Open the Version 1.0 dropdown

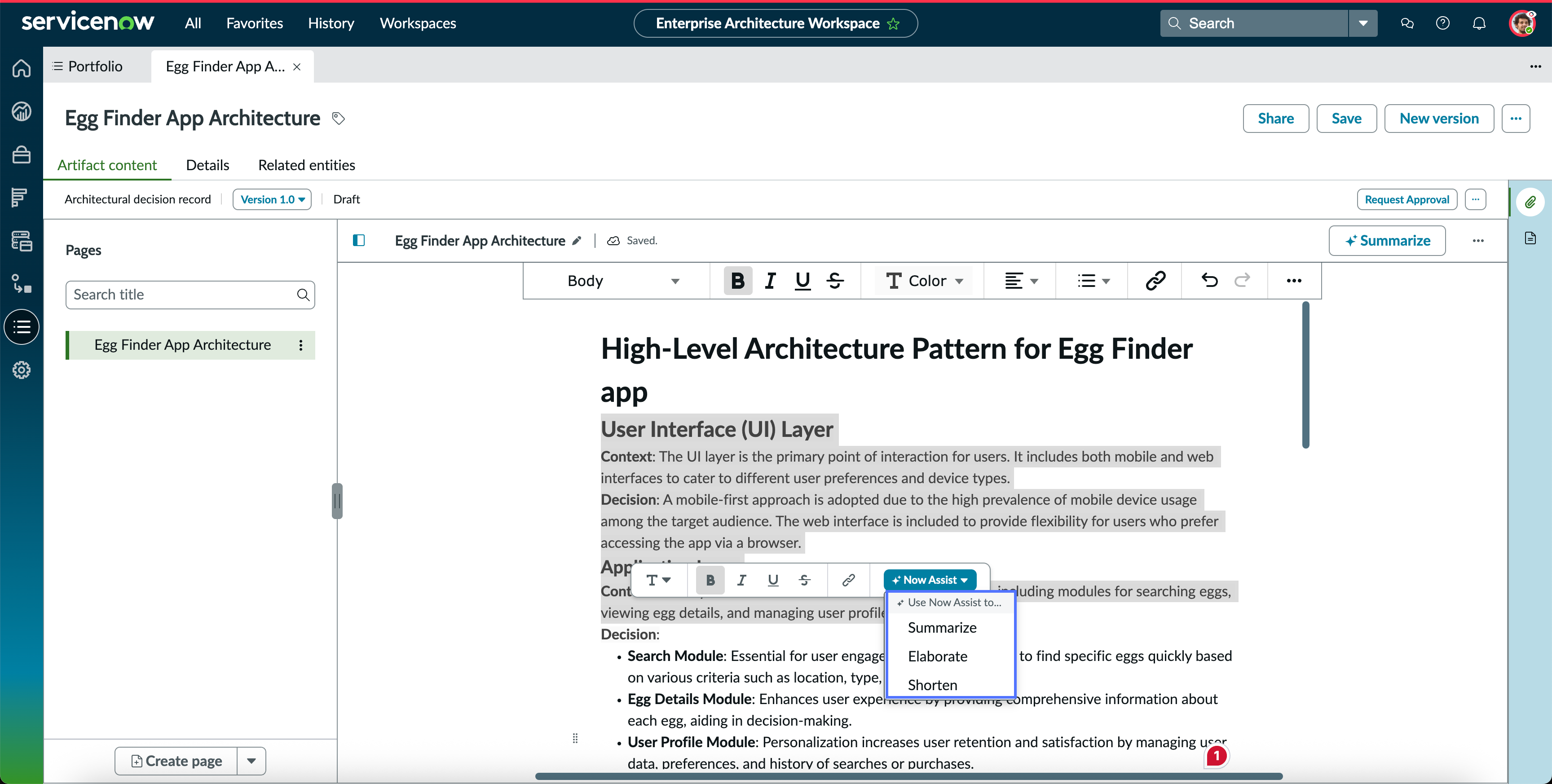pos(272,199)
